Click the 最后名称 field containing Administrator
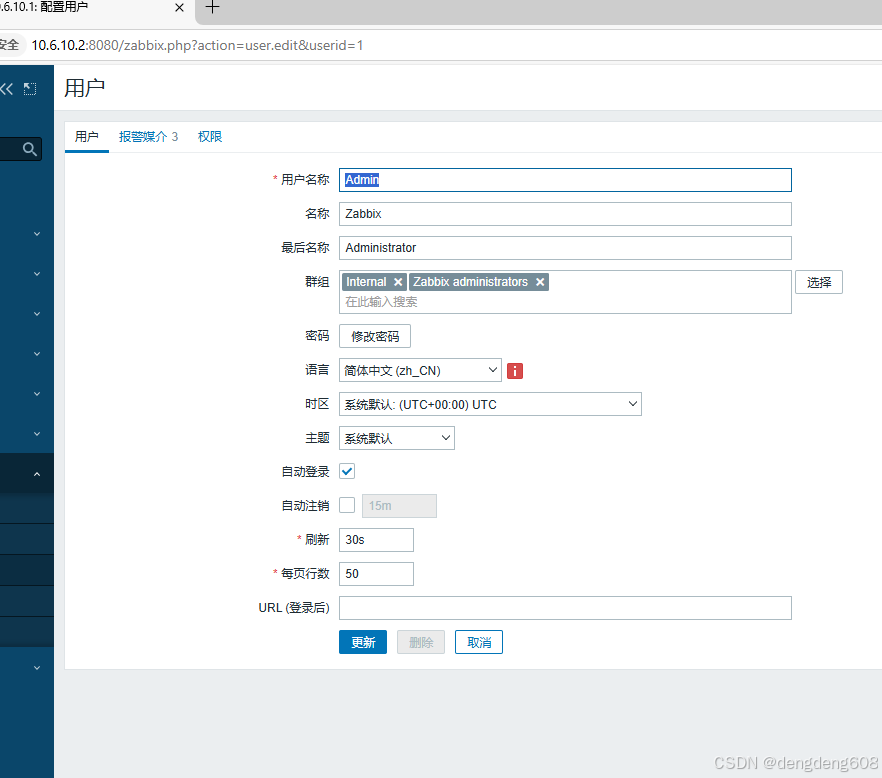Image resolution: width=882 pixels, height=778 pixels. click(x=565, y=248)
